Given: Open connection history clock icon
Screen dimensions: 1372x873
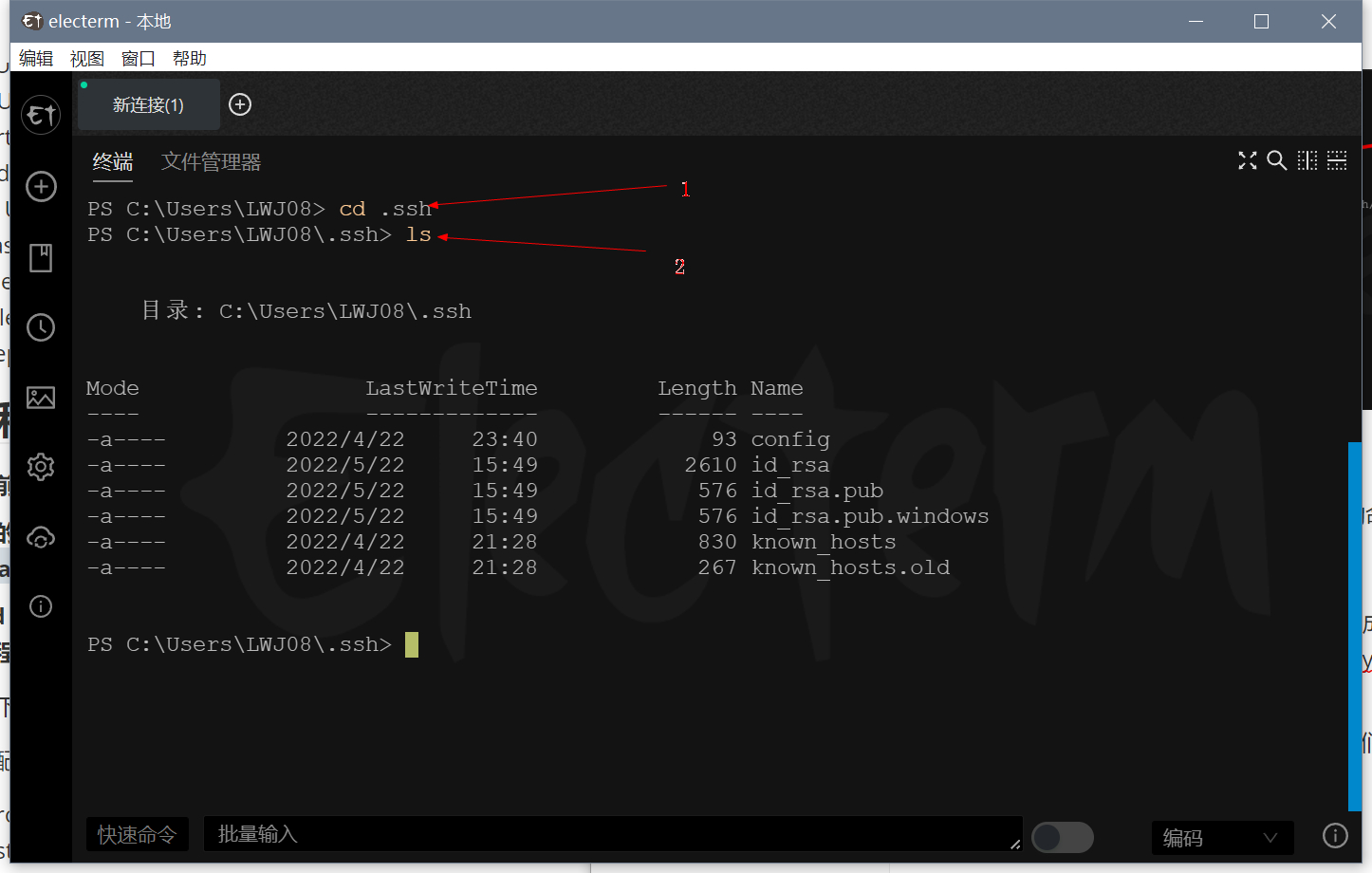Looking at the screenshot, I should coord(41,327).
